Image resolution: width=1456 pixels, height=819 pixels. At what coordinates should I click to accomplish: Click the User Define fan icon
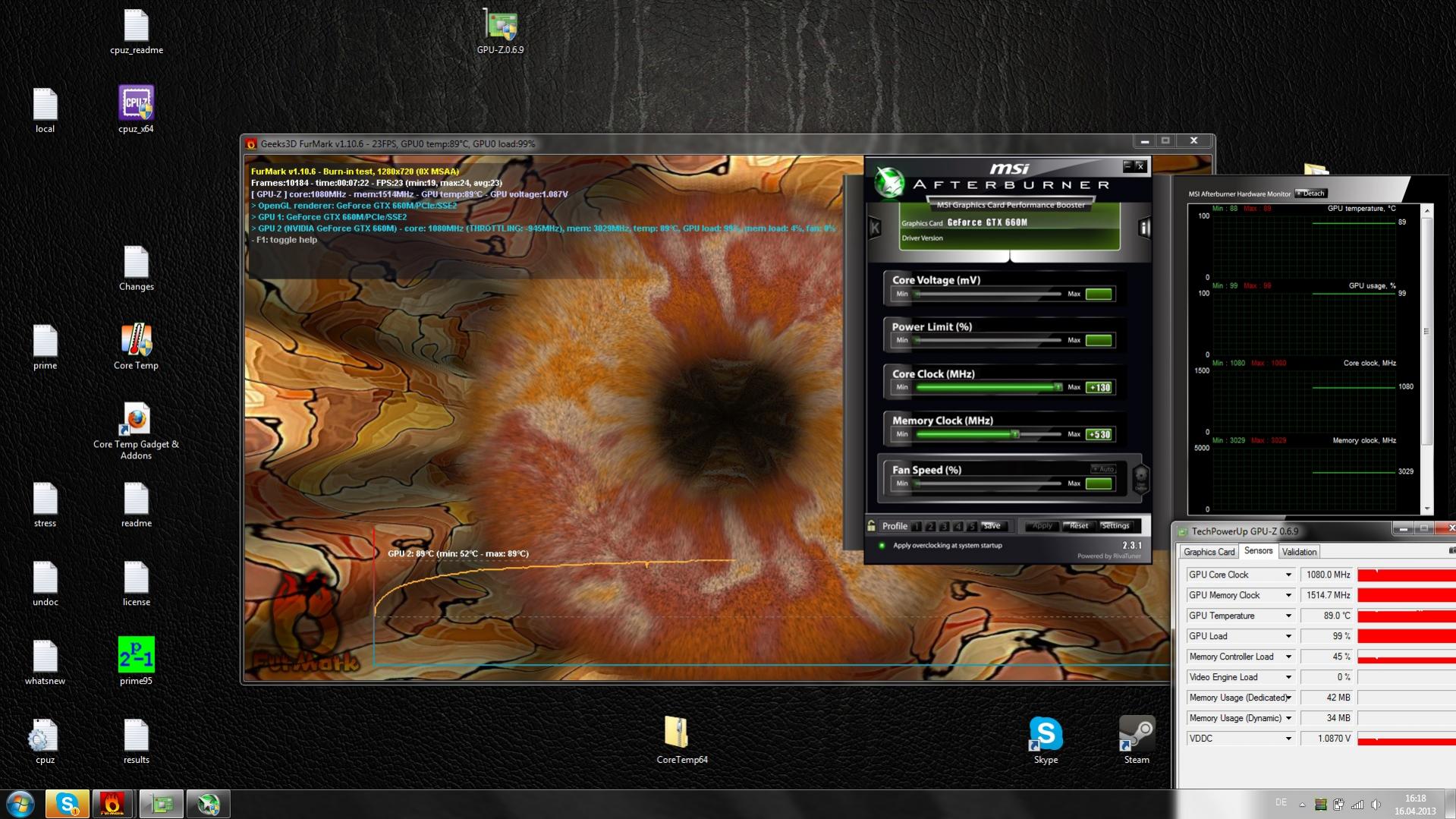click(1140, 479)
